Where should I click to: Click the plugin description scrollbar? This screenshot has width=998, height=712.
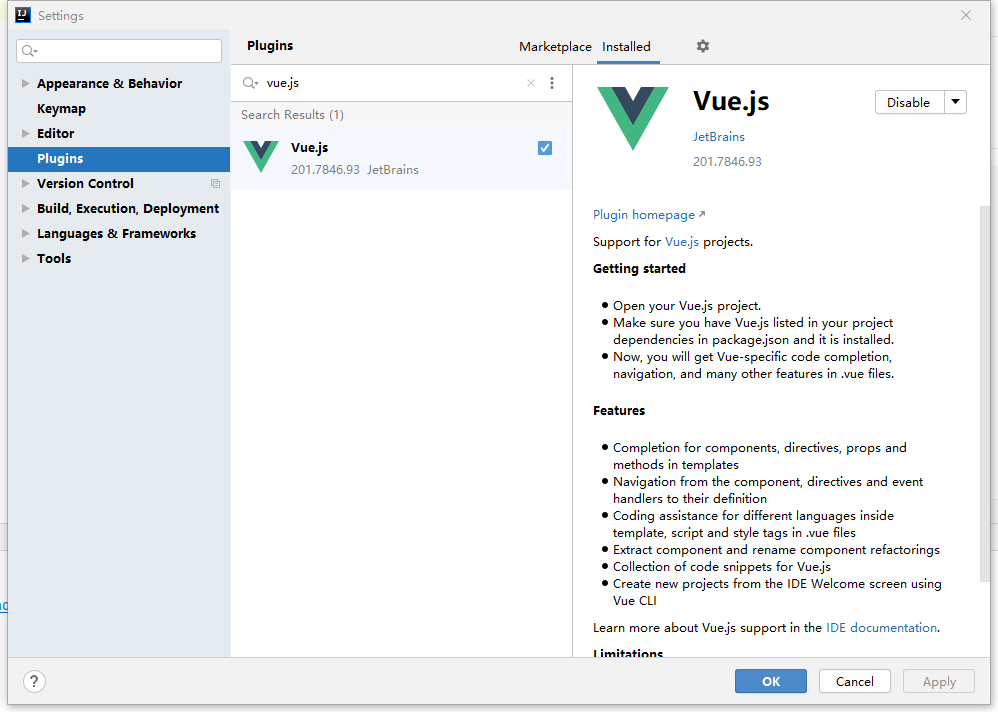[985, 393]
